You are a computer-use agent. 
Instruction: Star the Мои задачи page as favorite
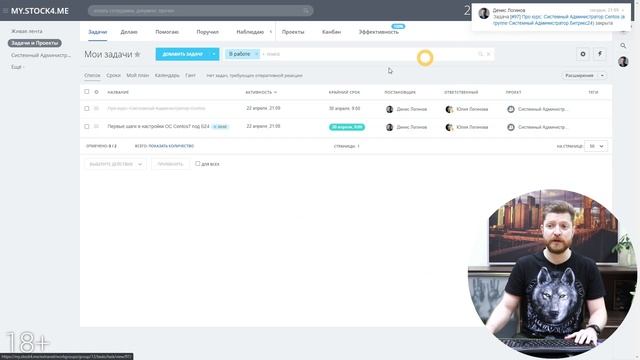[138, 54]
